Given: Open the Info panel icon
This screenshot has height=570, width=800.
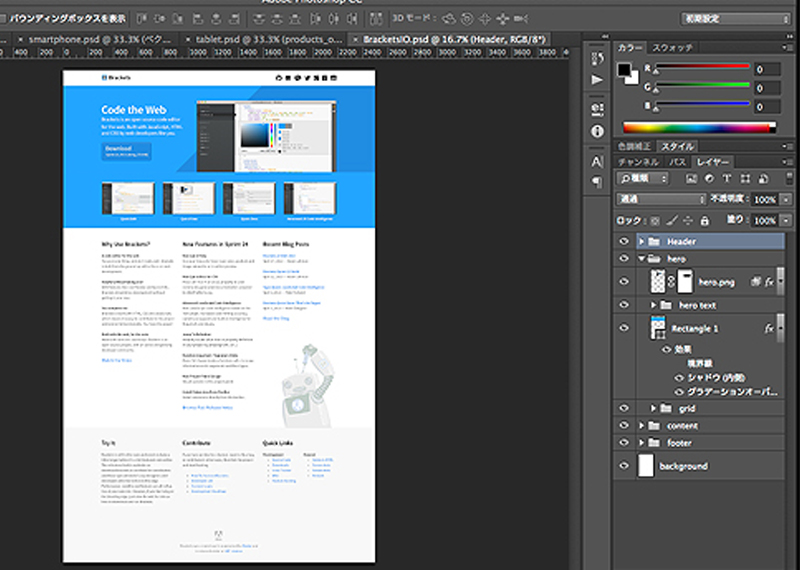Looking at the screenshot, I should [x=597, y=132].
